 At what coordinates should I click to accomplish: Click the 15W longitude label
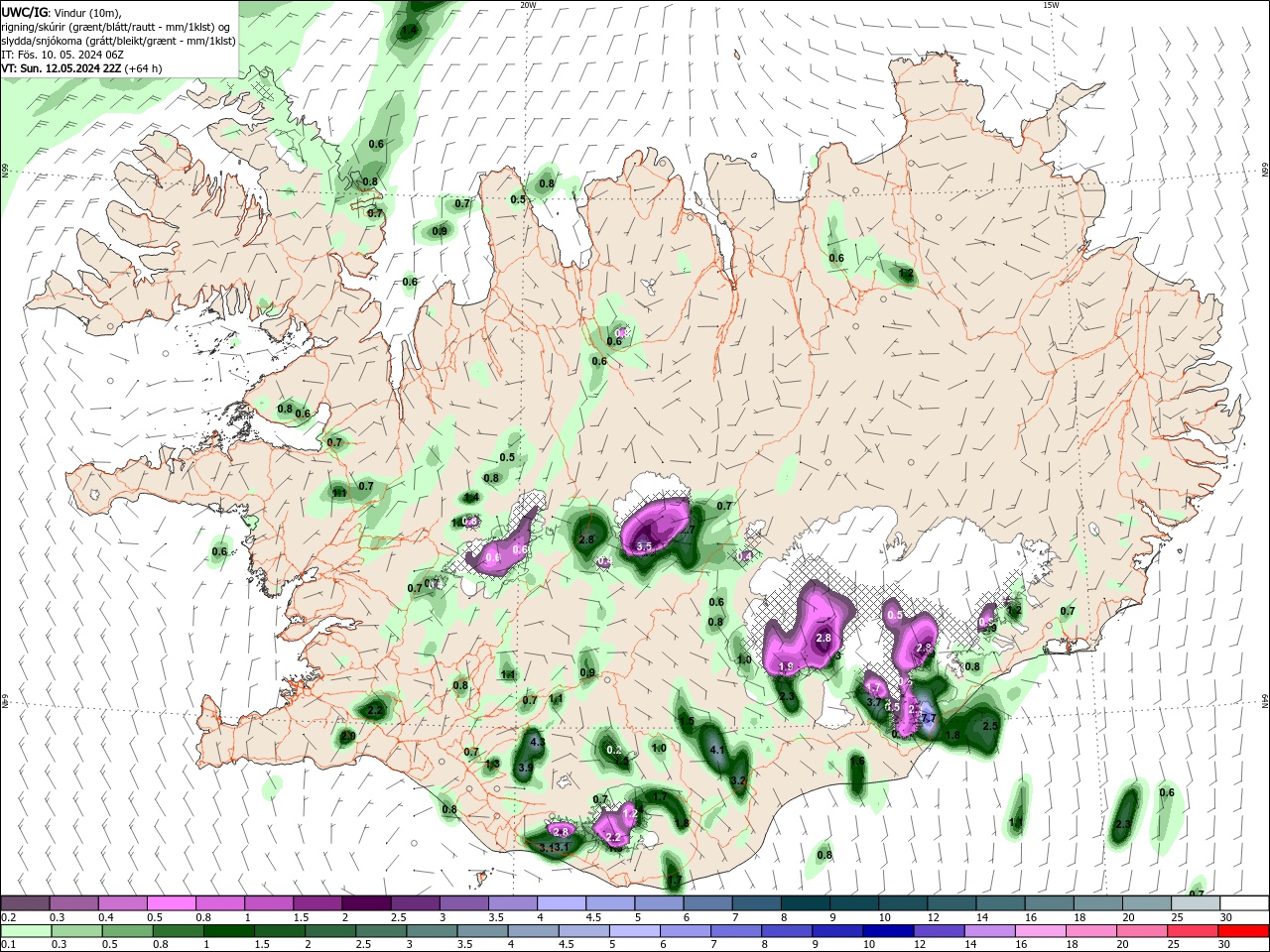[x=1051, y=5]
